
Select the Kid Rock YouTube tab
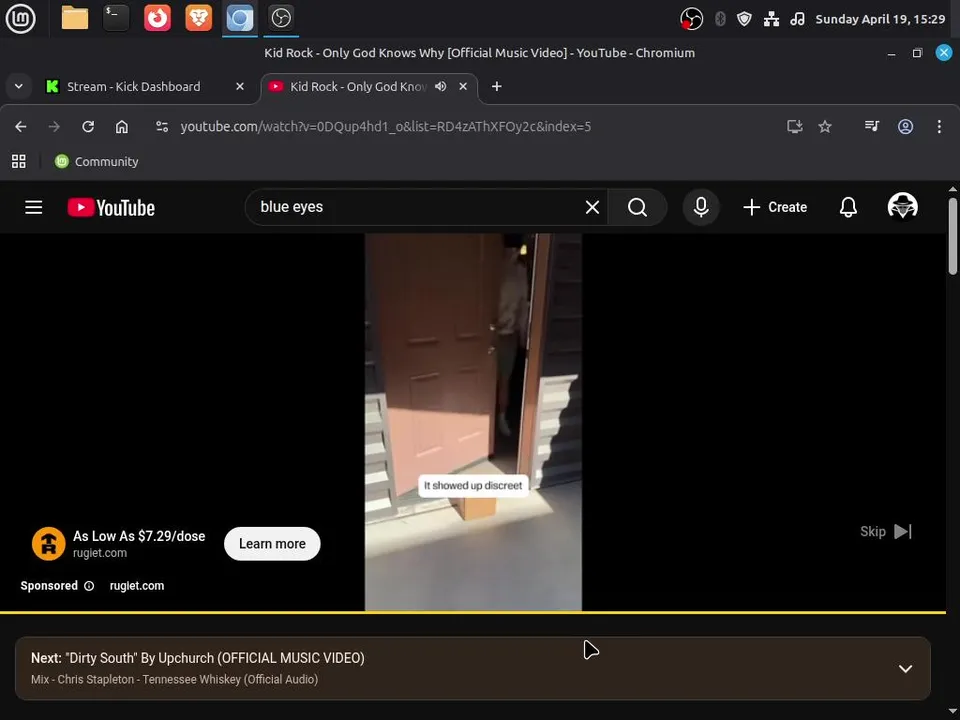(x=358, y=86)
